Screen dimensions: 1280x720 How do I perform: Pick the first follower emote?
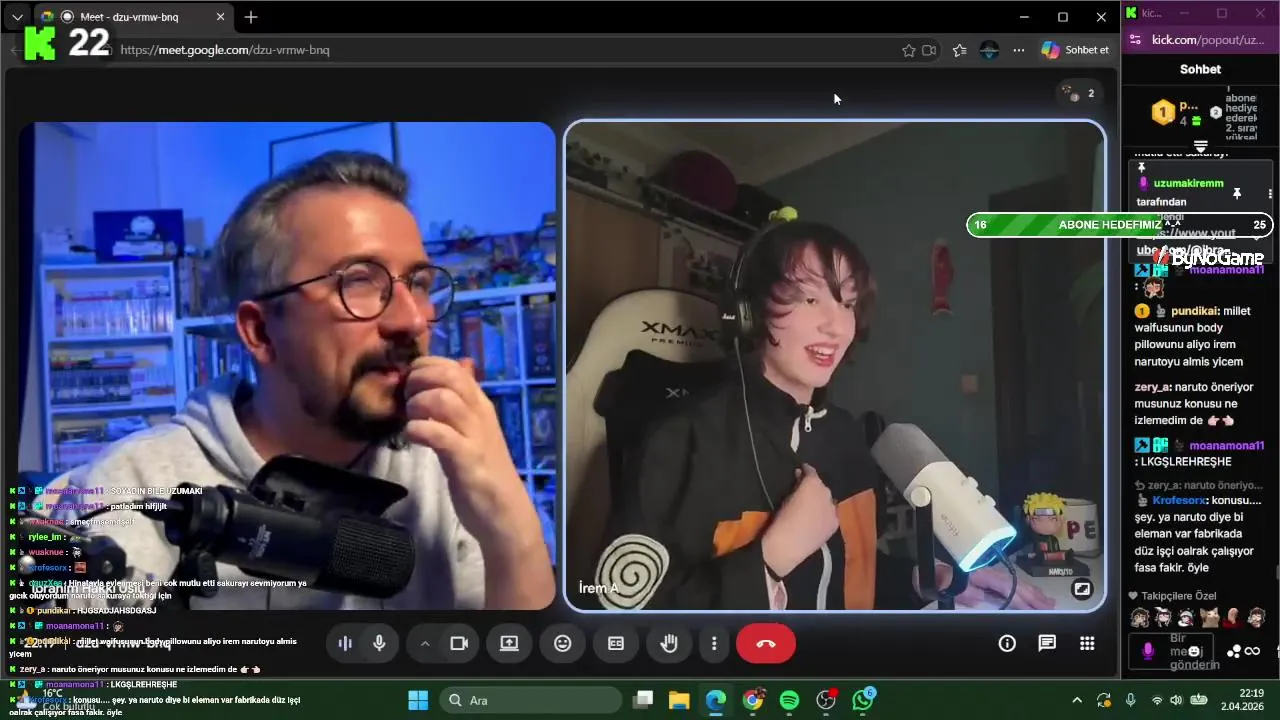pos(1139,618)
